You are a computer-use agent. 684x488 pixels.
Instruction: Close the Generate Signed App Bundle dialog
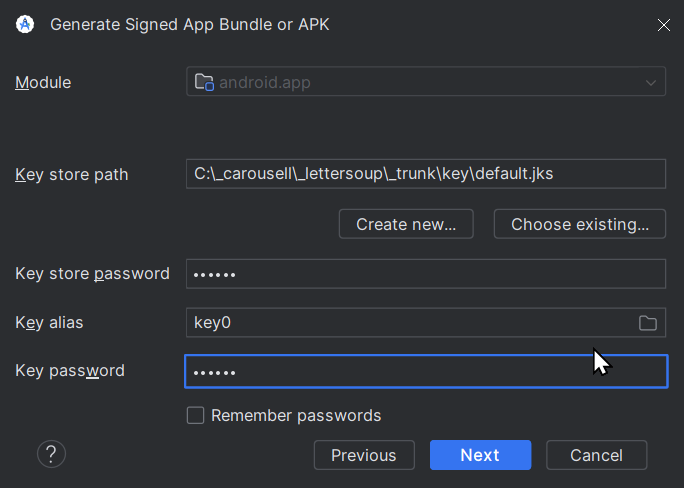[x=663, y=25]
